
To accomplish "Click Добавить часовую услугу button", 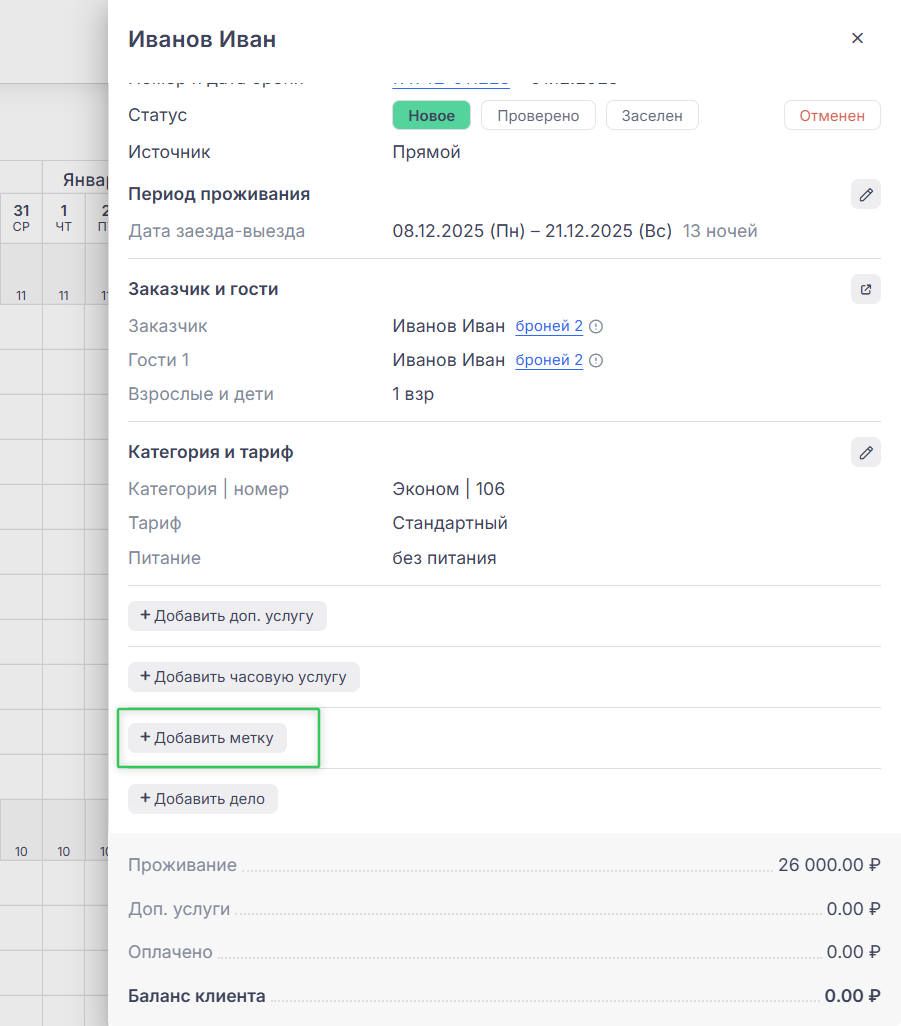I will [x=243, y=677].
